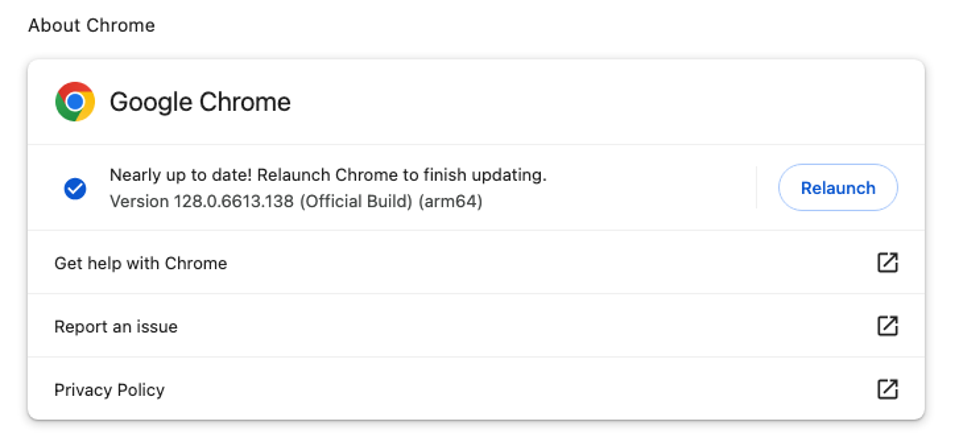The height and width of the screenshot is (446, 959).
Task: Click Report an issue external link icon
Action: [x=887, y=326]
